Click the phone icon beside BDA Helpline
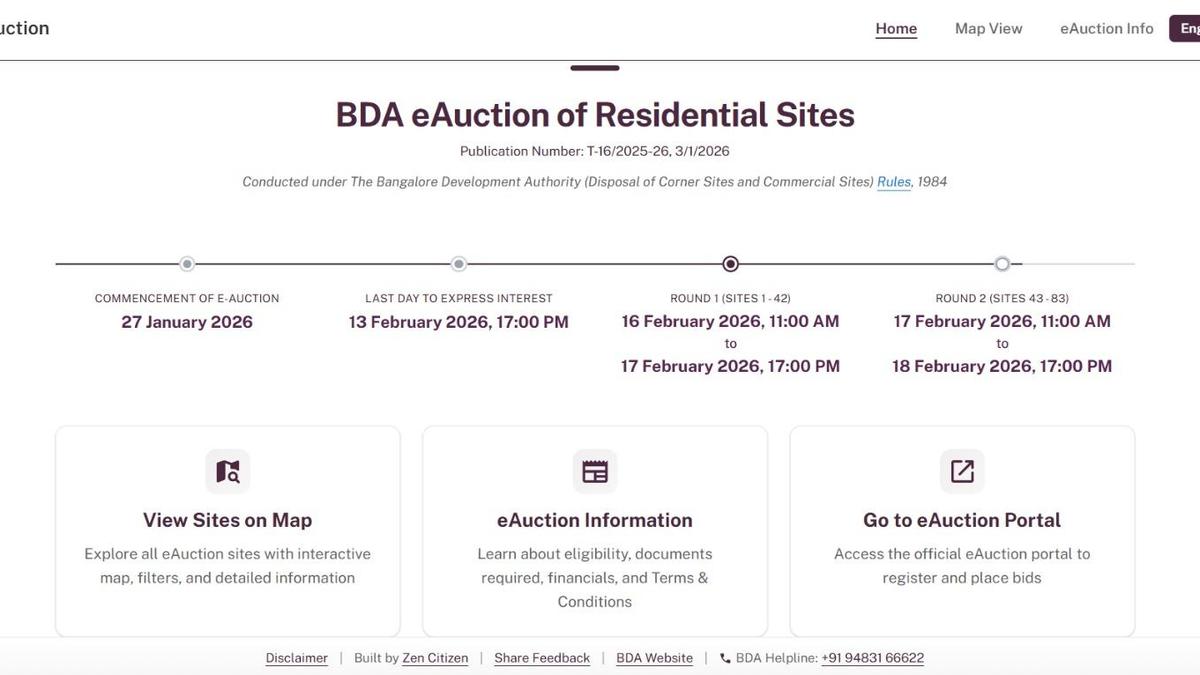1200x675 pixels. coord(725,658)
